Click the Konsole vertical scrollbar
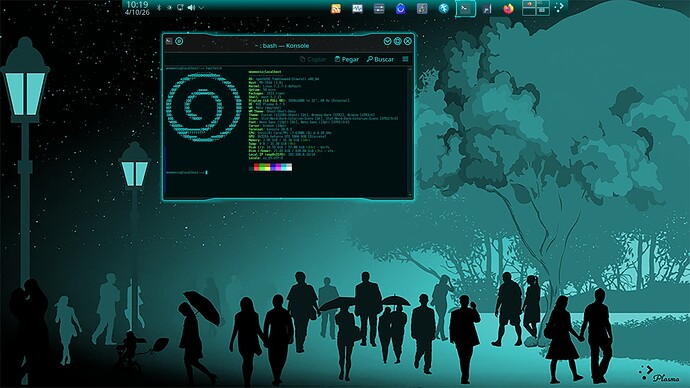Screen dimensions: 690x388 click(x=410, y=131)
